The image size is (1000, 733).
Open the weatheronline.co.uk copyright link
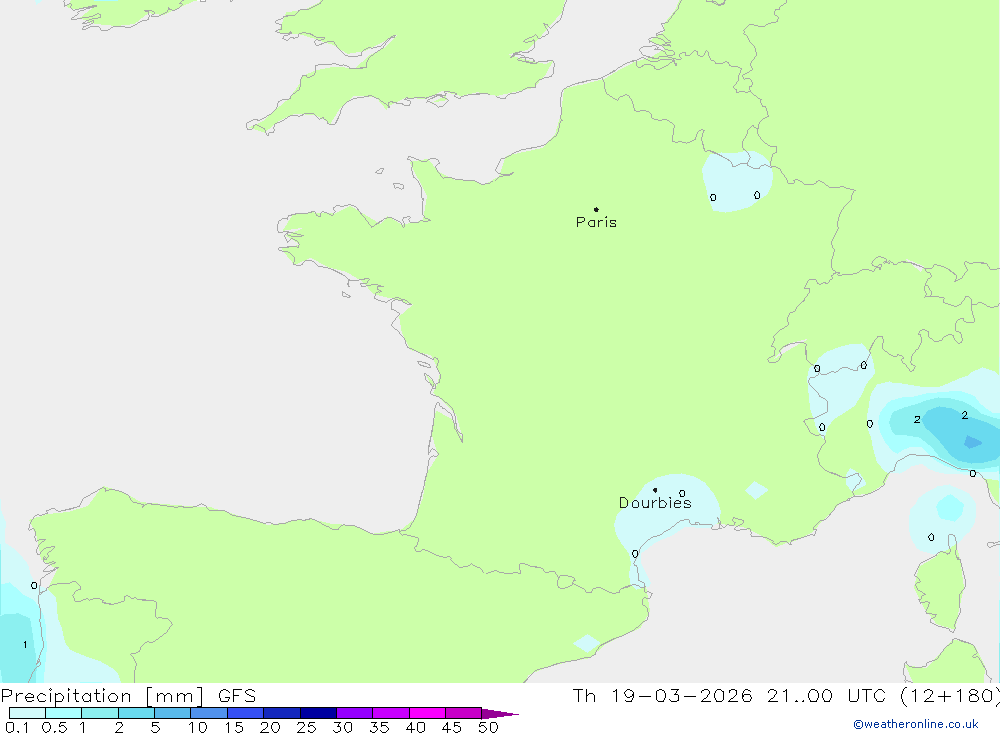coord(916,724)
